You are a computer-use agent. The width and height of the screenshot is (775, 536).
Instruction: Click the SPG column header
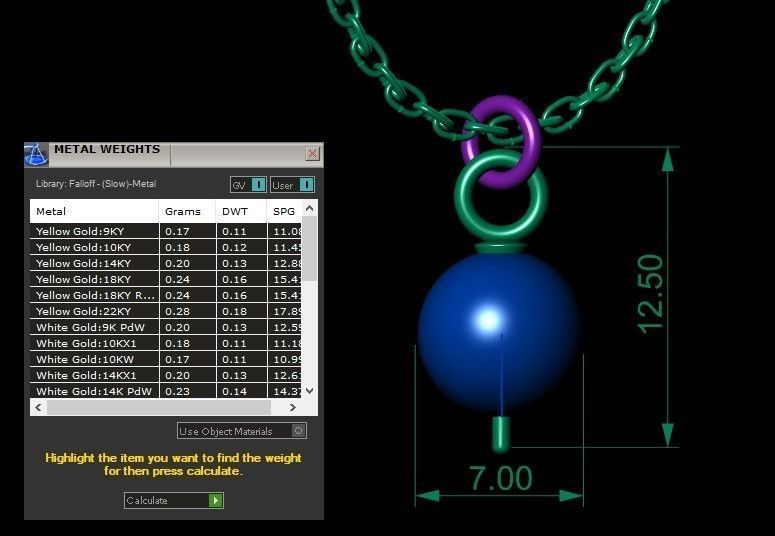(284, 211)
